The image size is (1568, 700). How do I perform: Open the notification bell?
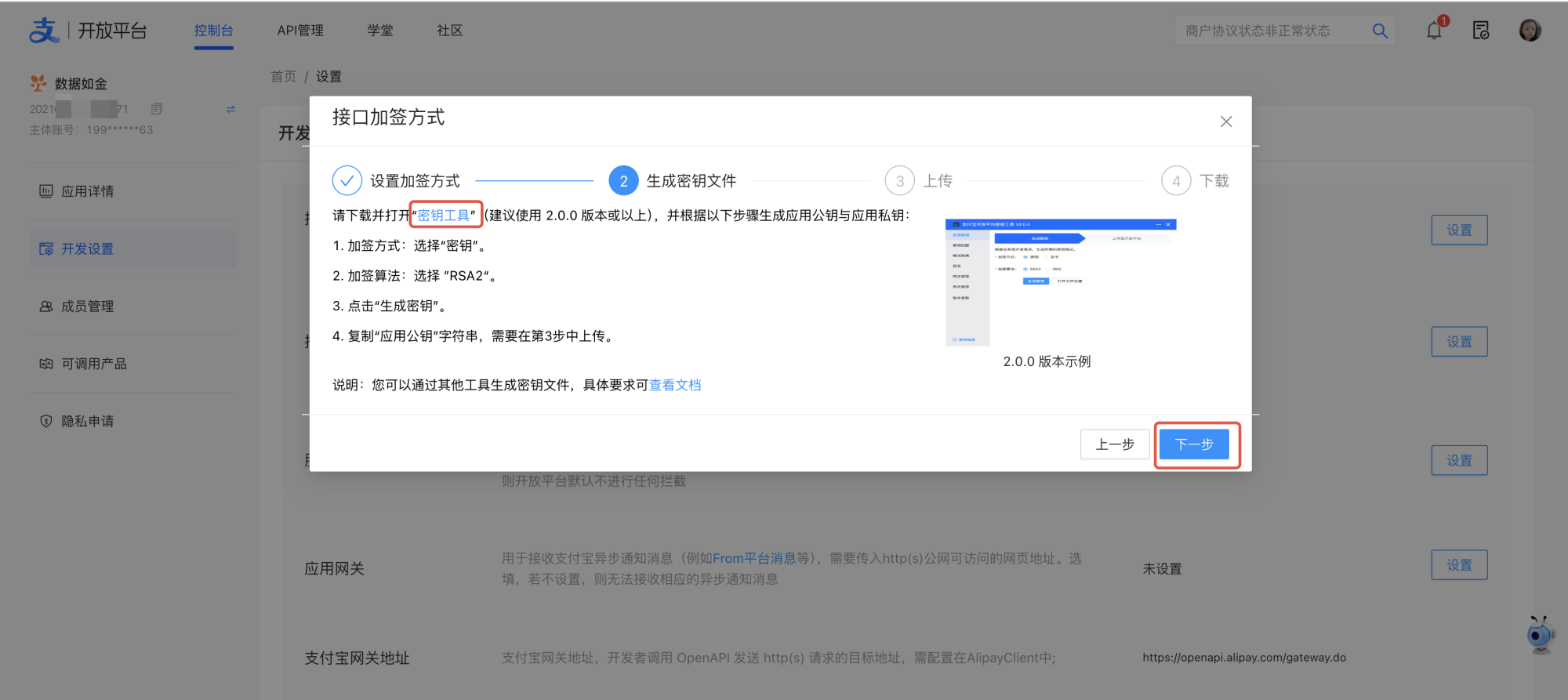point(1434,31)
